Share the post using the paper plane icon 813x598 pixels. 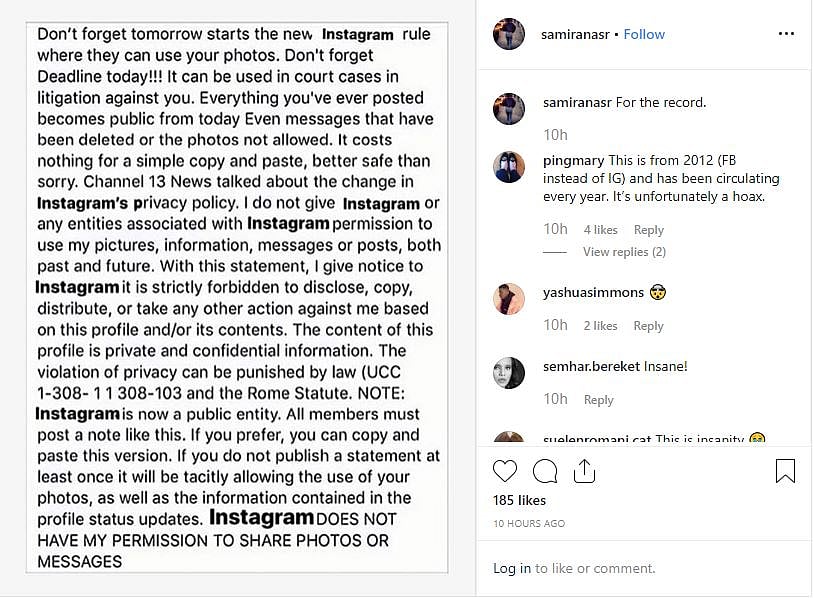[584, 470]
